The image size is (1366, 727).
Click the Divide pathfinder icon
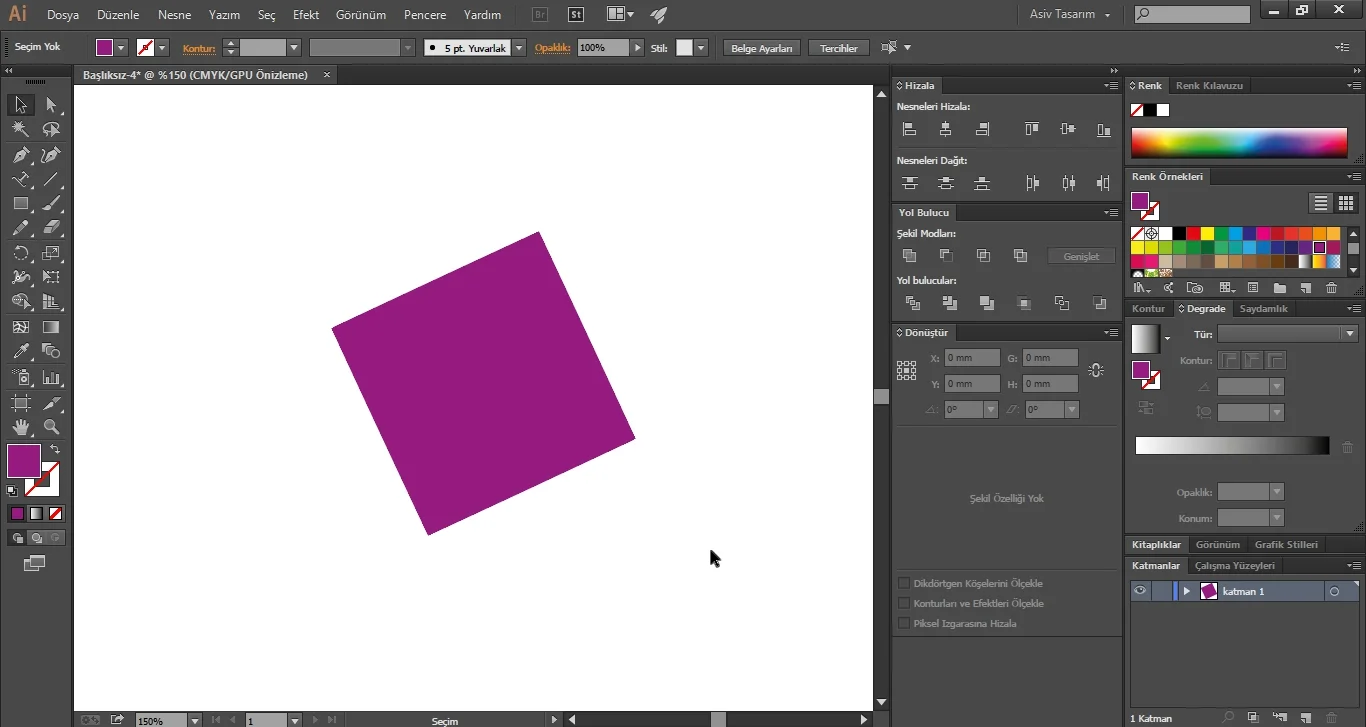912,303
